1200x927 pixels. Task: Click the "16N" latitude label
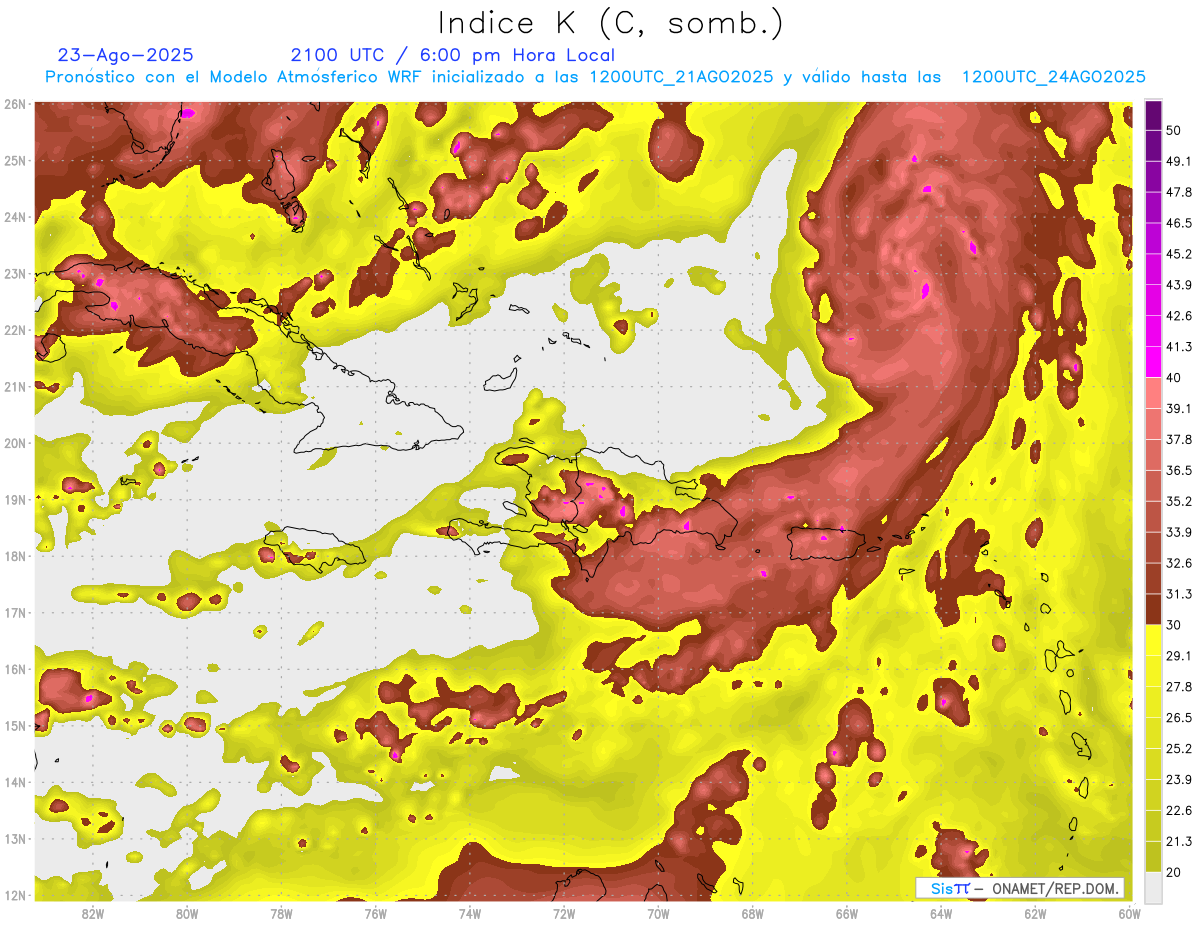point(15,669)
